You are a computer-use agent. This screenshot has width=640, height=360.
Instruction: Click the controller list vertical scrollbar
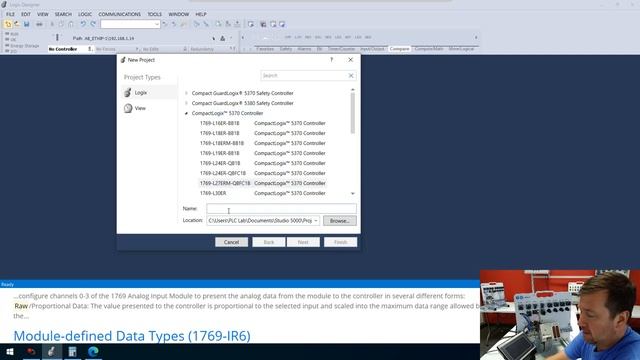pyautogui.click(x=353, y=113)
